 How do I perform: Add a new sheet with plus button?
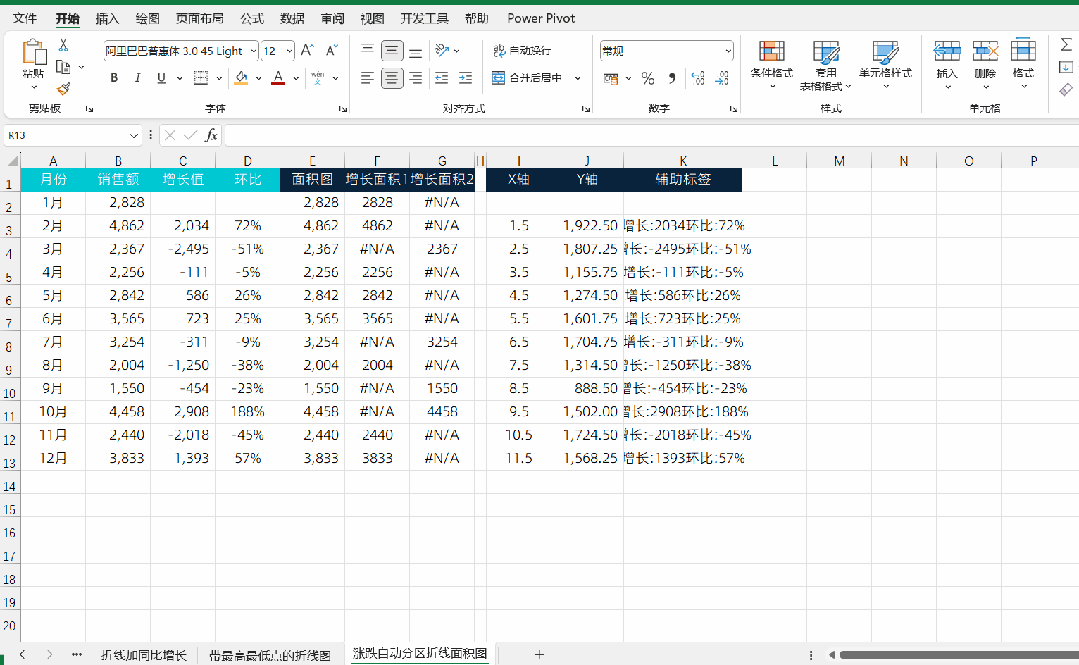pos(540,655)
